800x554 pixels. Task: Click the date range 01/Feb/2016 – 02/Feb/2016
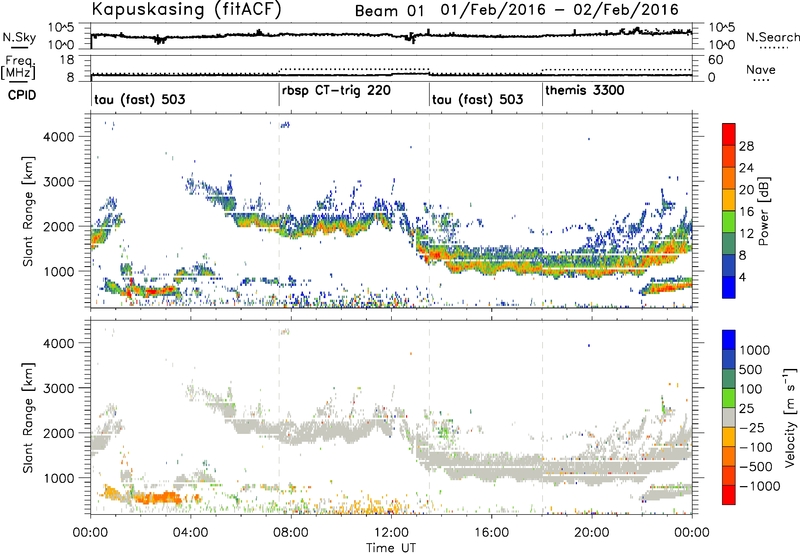click(560, 10)
